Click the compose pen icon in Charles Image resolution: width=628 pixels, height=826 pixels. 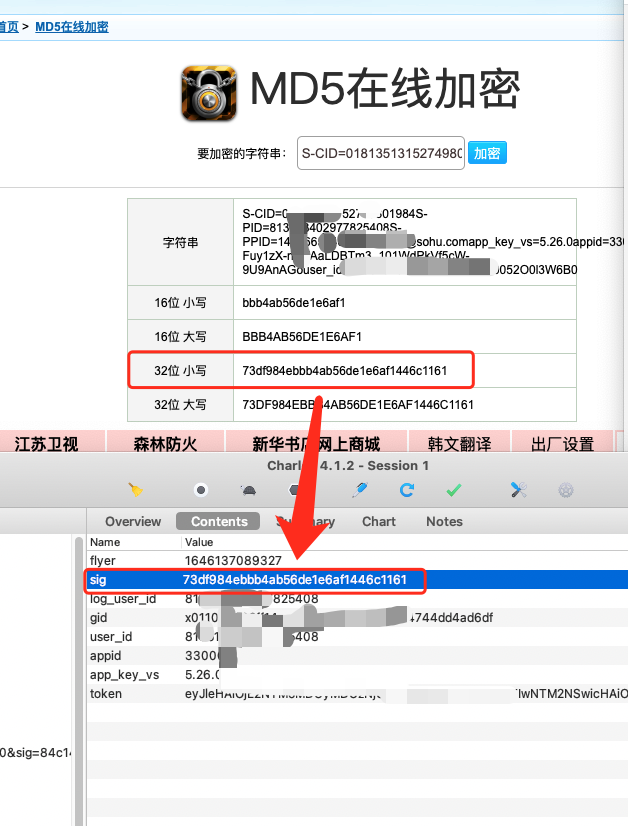pos(360,490)
